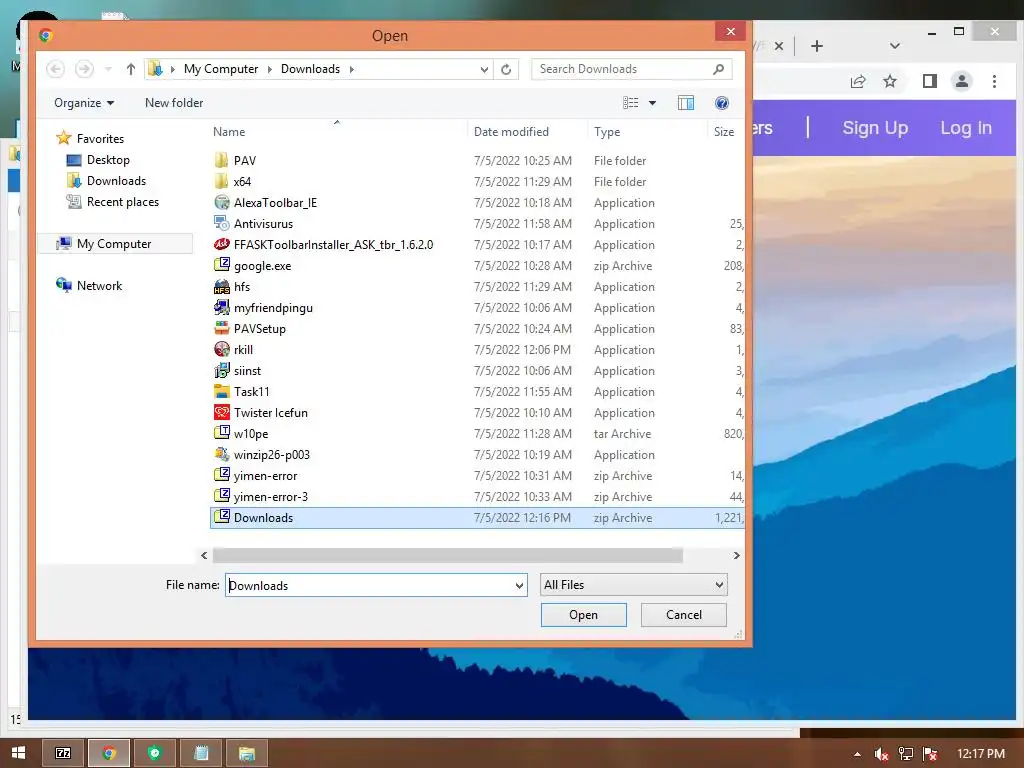Select the siinst application
The image size is (1024, 768).
pos(477,370)
